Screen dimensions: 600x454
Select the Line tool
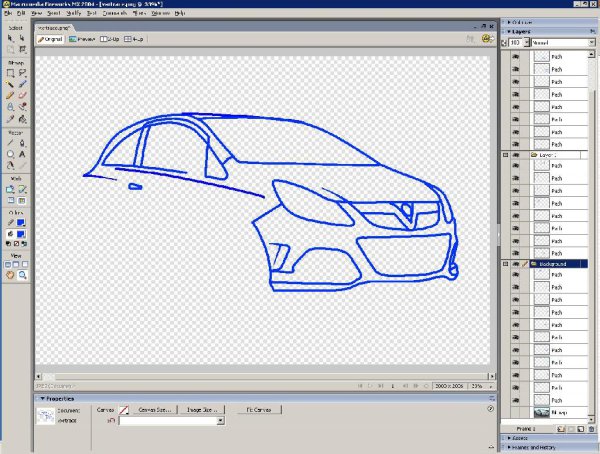point(10,143)
